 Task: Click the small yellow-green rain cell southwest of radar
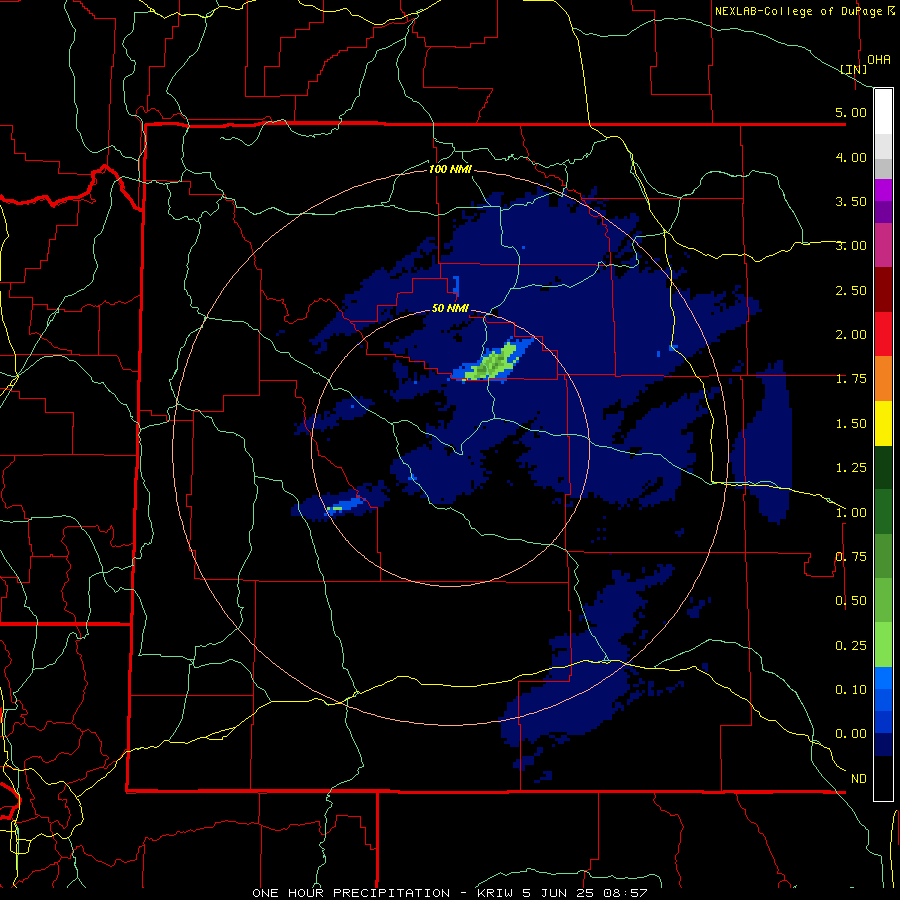[x=336, y=509]
